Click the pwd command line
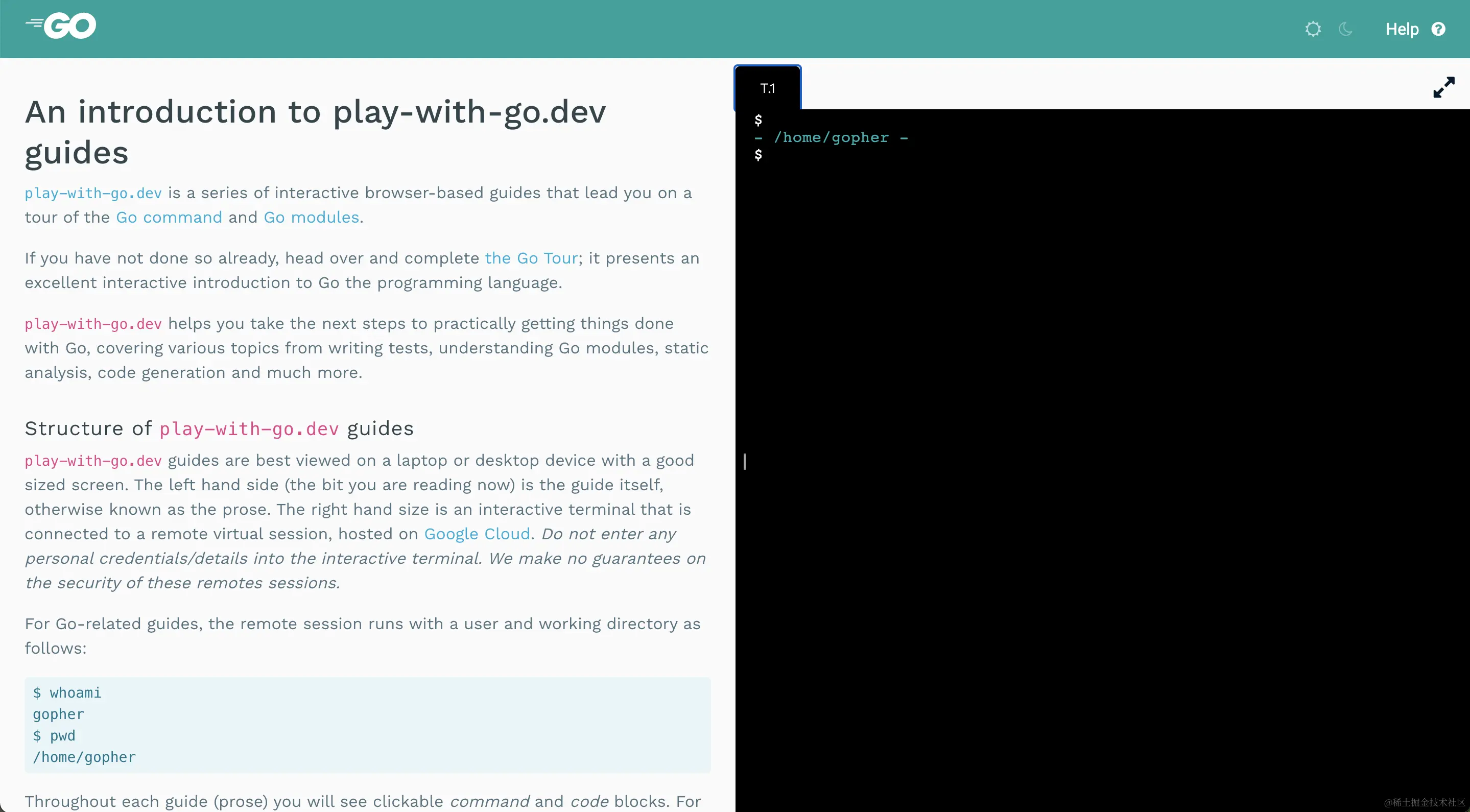The height and width of the screenshot is (812, 1470). click(x=54, y=735)
